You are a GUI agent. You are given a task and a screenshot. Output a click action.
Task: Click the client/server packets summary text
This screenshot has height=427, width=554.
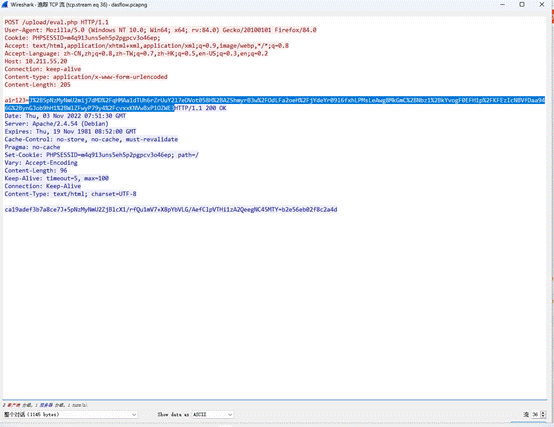click(45, 405)
